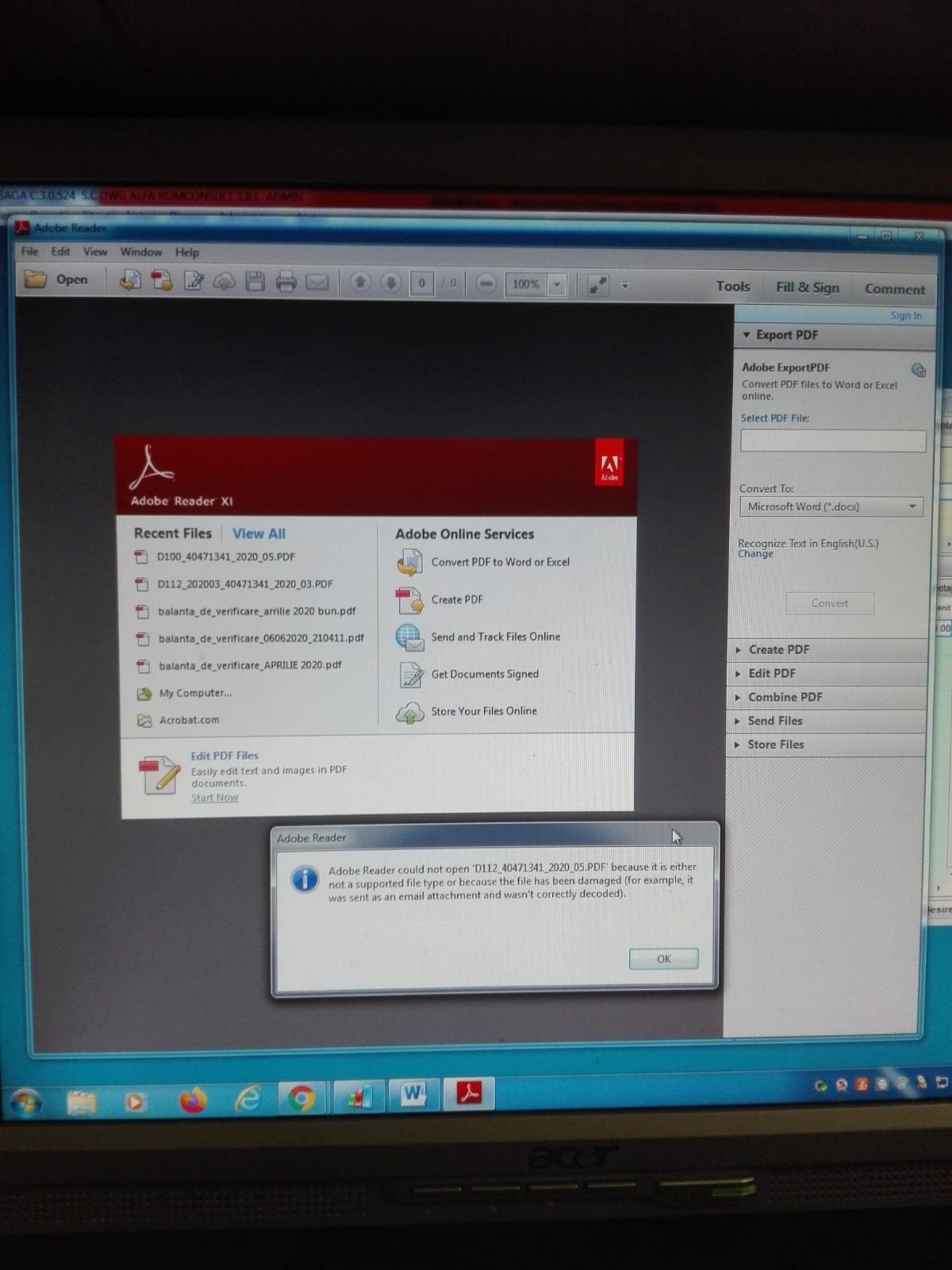Click the cloud upload toolbar icon
Image resolution: width=952 pixels, height=1270 pixels.
[225, 281]
